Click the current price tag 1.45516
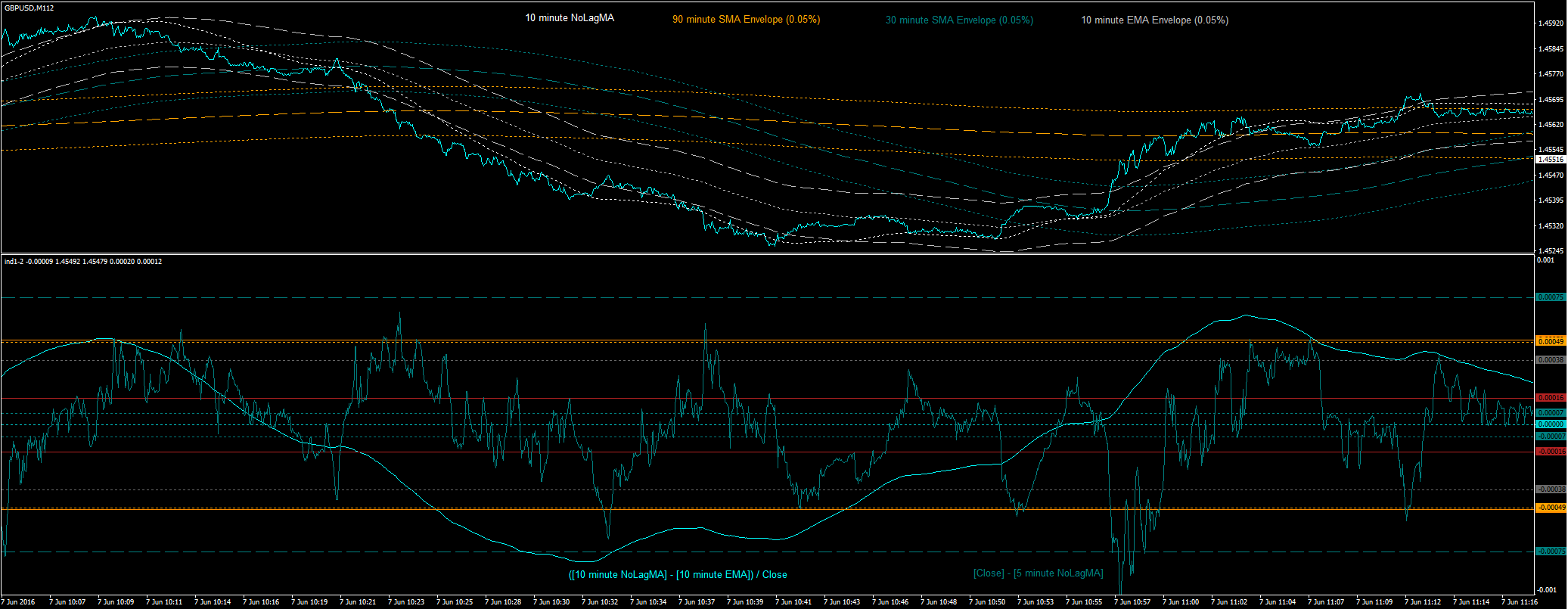 1551,160
